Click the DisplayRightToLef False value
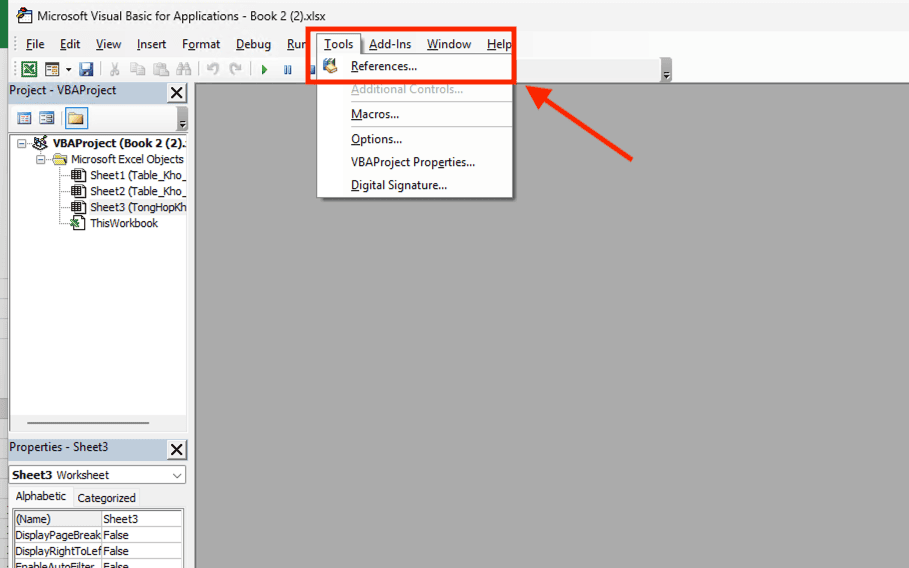This screenshot has width=909, height=568. [142, 551]
